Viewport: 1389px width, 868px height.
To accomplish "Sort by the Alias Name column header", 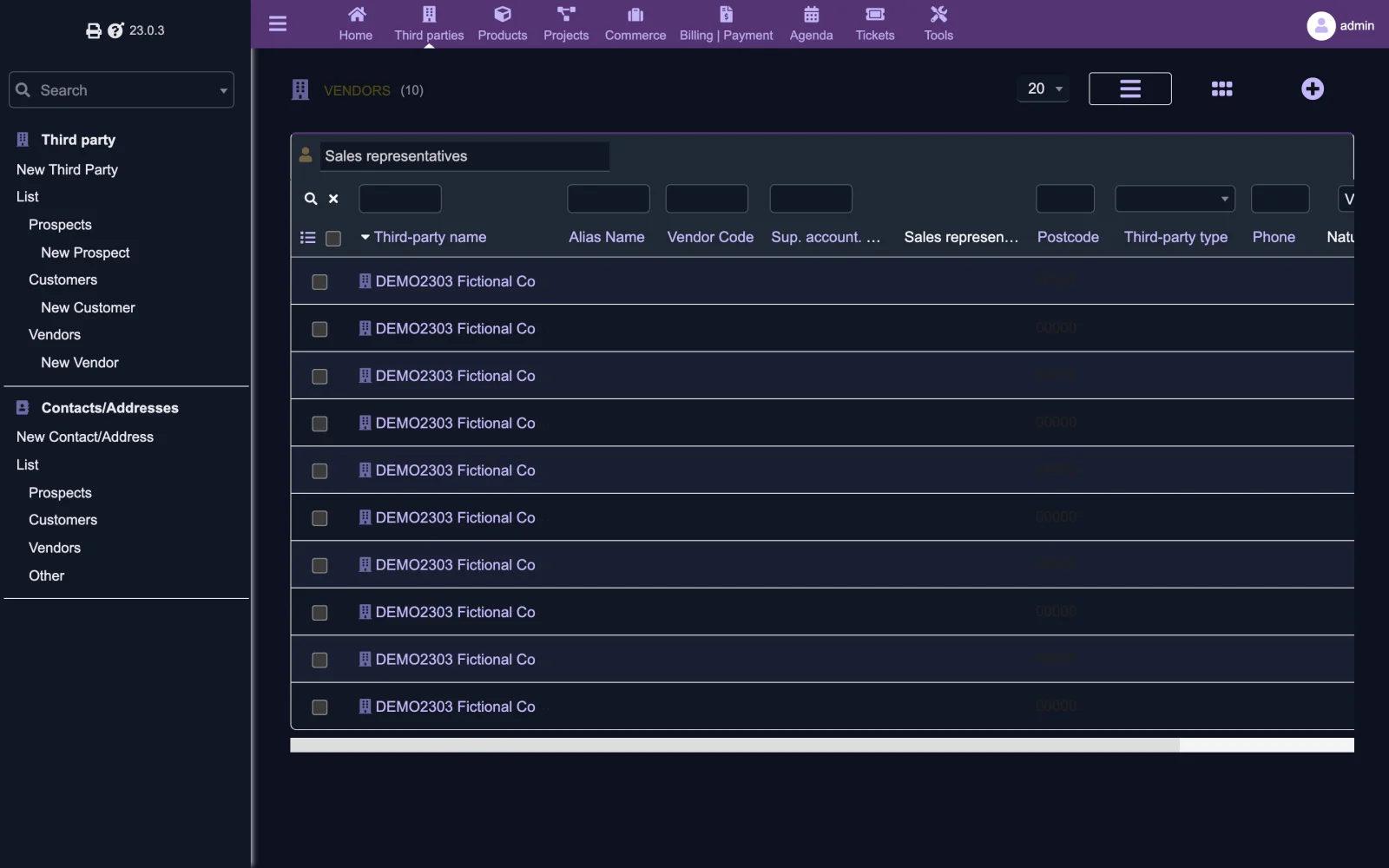I will pyautogui.click(x=607, y=237).
